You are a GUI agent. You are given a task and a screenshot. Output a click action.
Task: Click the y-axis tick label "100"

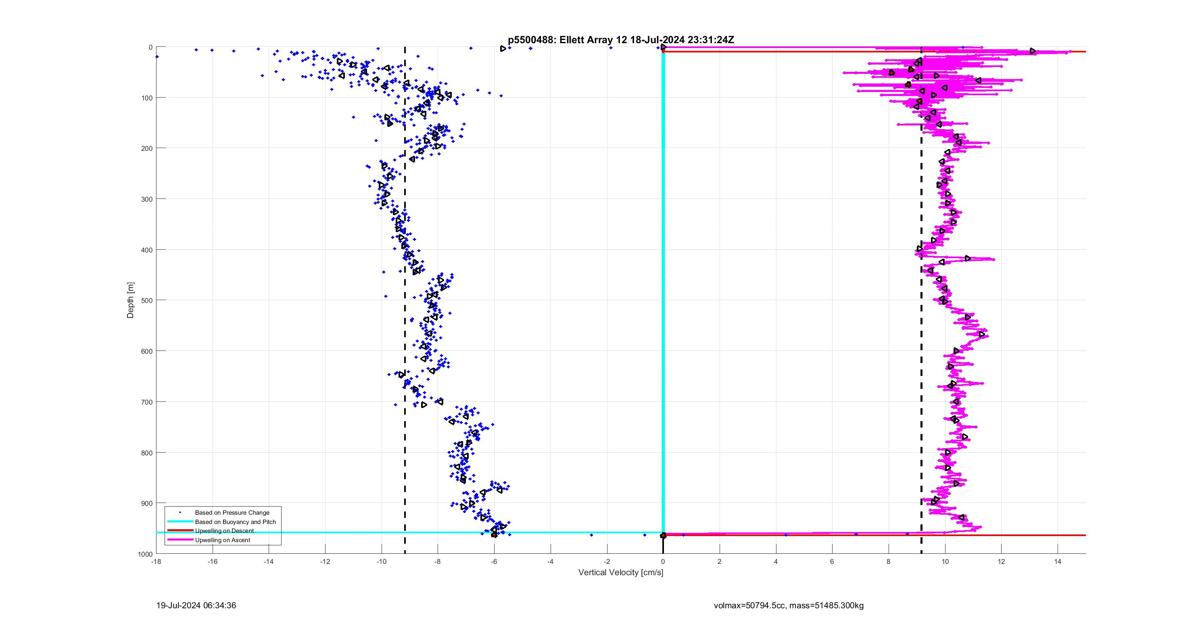click(x=146, y=98)
